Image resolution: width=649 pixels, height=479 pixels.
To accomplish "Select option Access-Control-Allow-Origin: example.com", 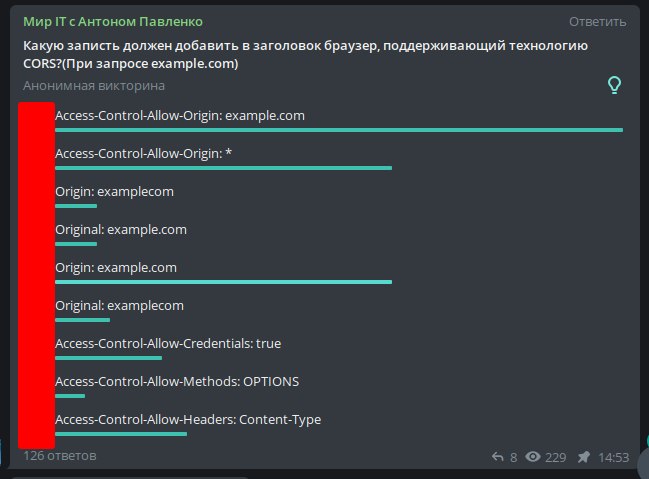I will tap(180, 116).
